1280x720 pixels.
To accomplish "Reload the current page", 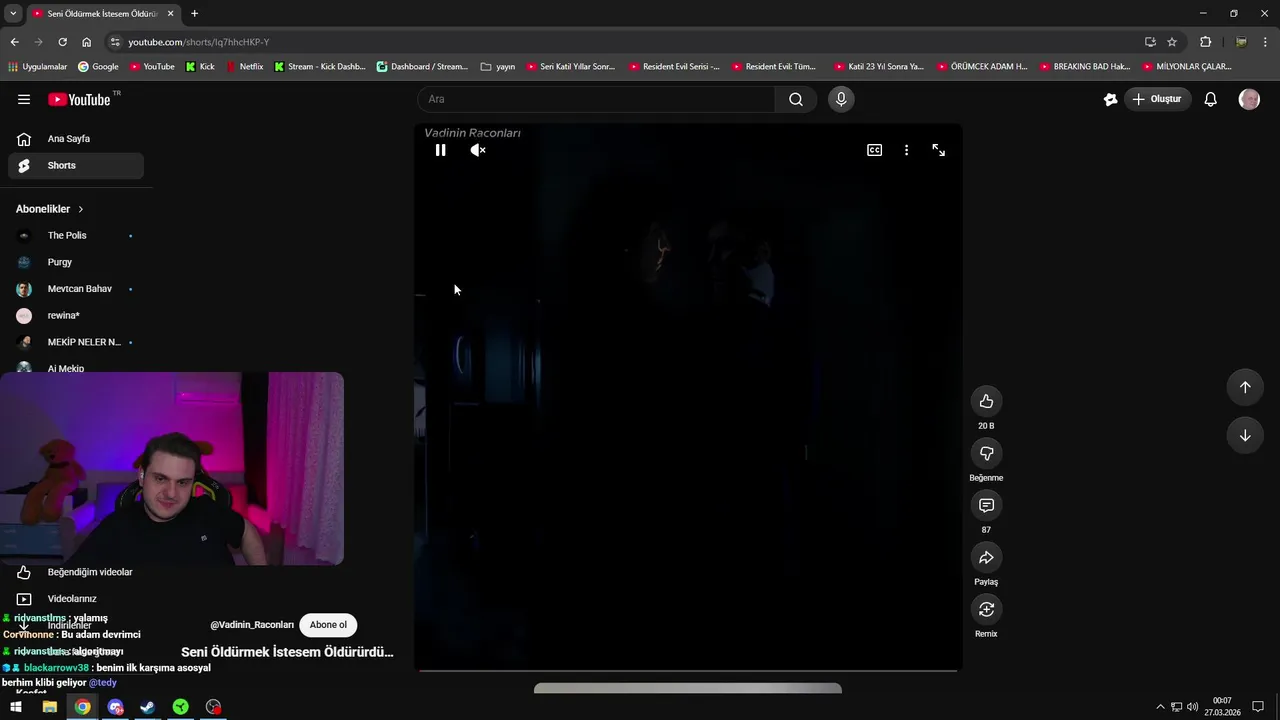I will pyautogui.click(x=62, y=42).
